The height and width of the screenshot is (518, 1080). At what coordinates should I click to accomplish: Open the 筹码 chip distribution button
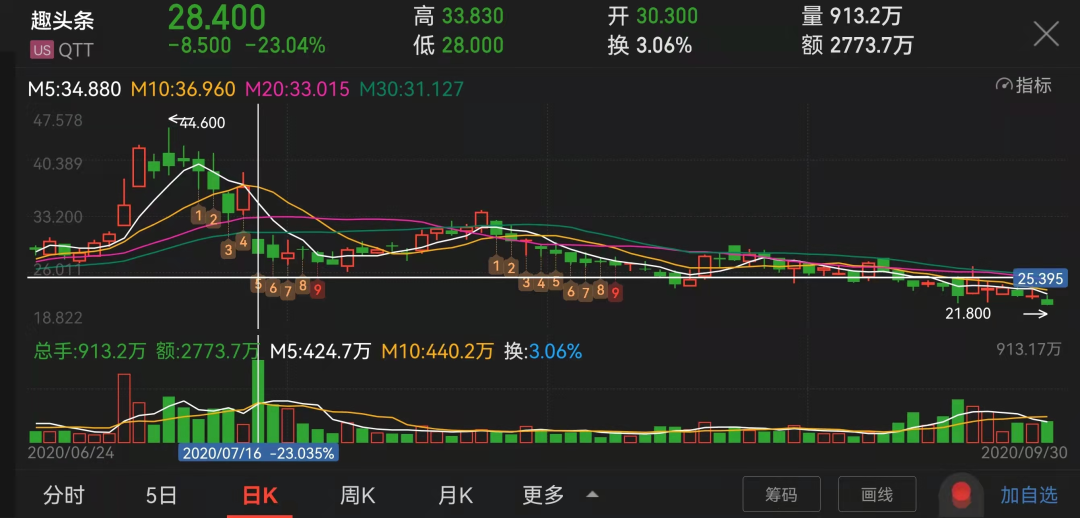click(x=781, y=494)
